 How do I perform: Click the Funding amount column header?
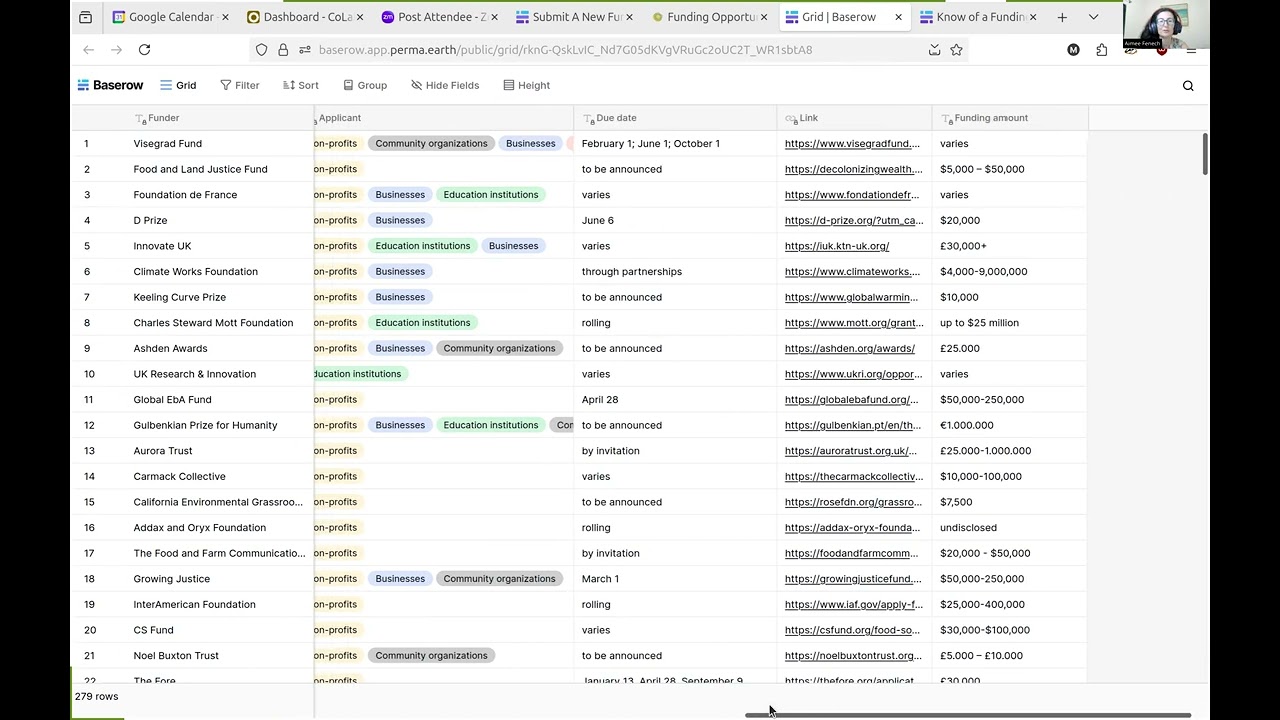pos(1010,118)
